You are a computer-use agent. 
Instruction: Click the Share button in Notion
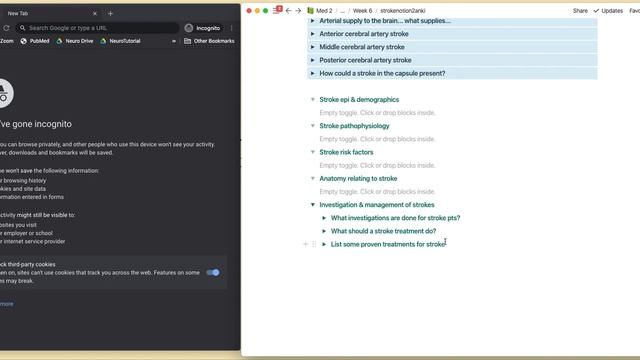pos(580,11)
